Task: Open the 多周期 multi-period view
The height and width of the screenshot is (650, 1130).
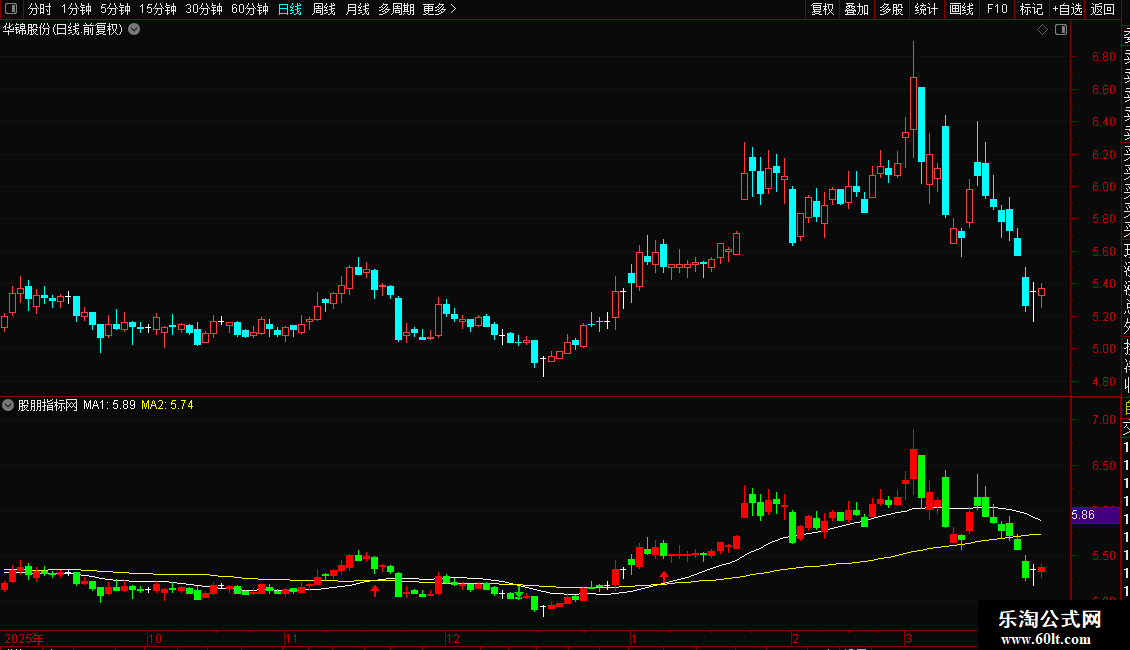Action: [x=396, y=9]
